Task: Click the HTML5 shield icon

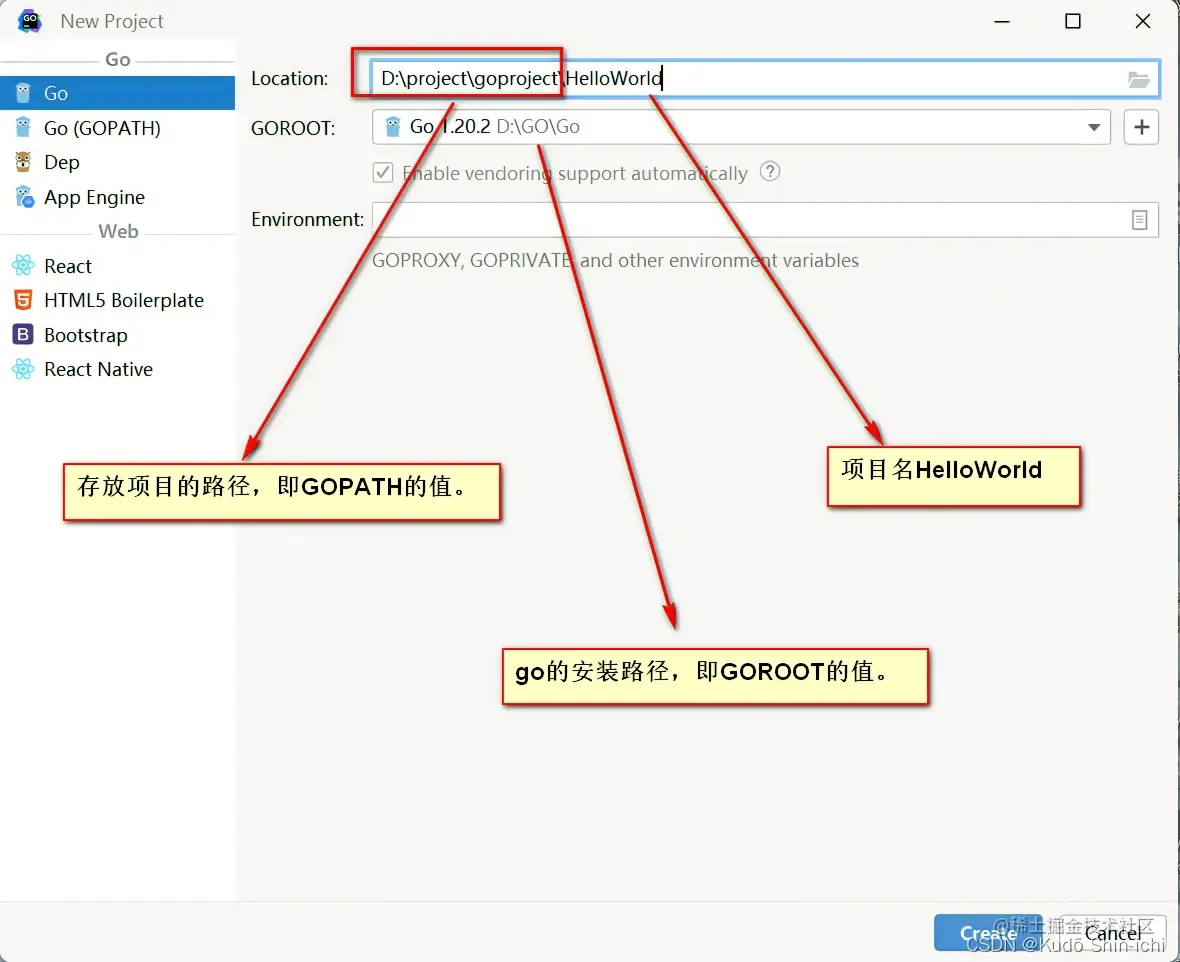Action: pos(23,300)
